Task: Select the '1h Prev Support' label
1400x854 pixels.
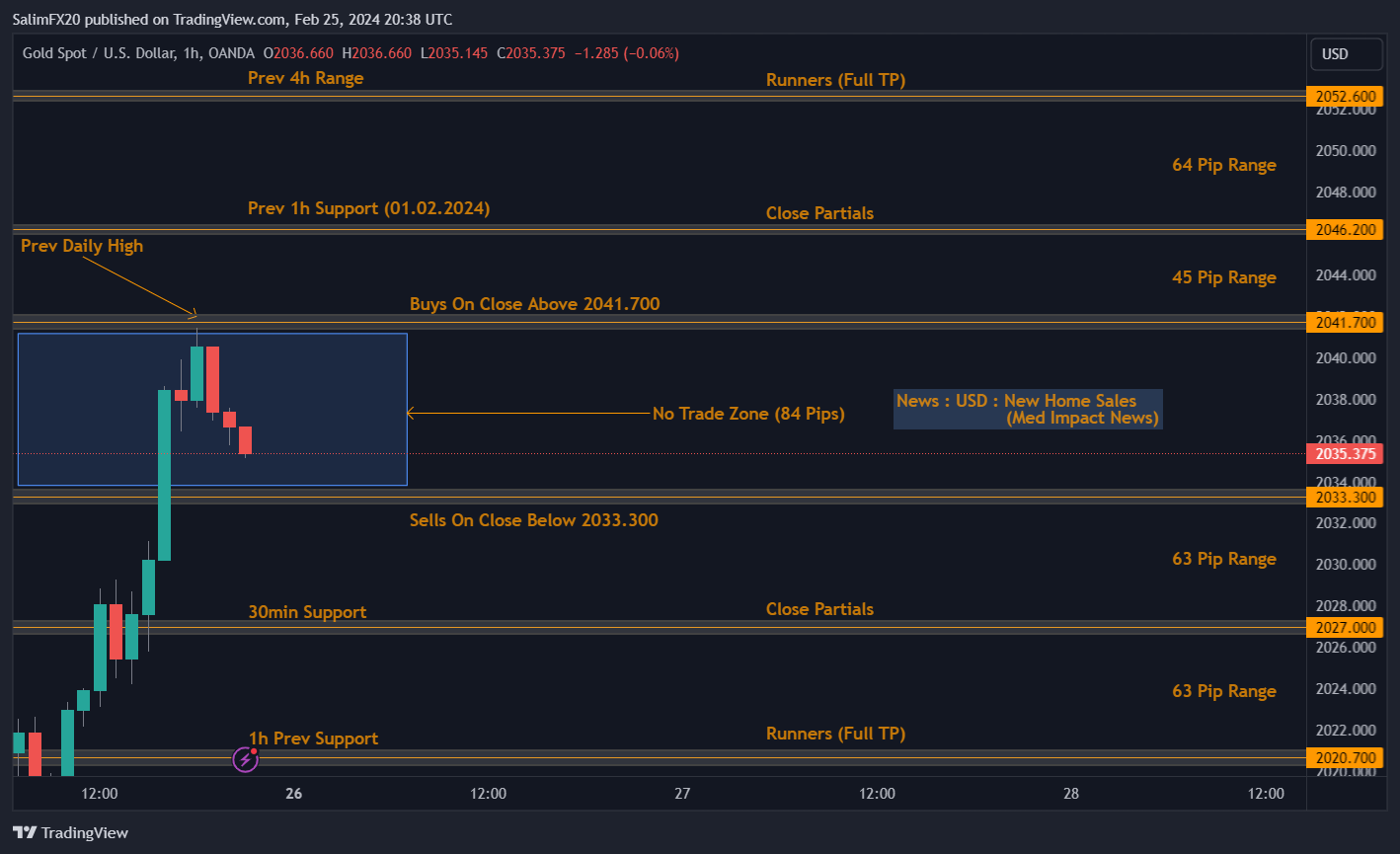Action: 313,738
